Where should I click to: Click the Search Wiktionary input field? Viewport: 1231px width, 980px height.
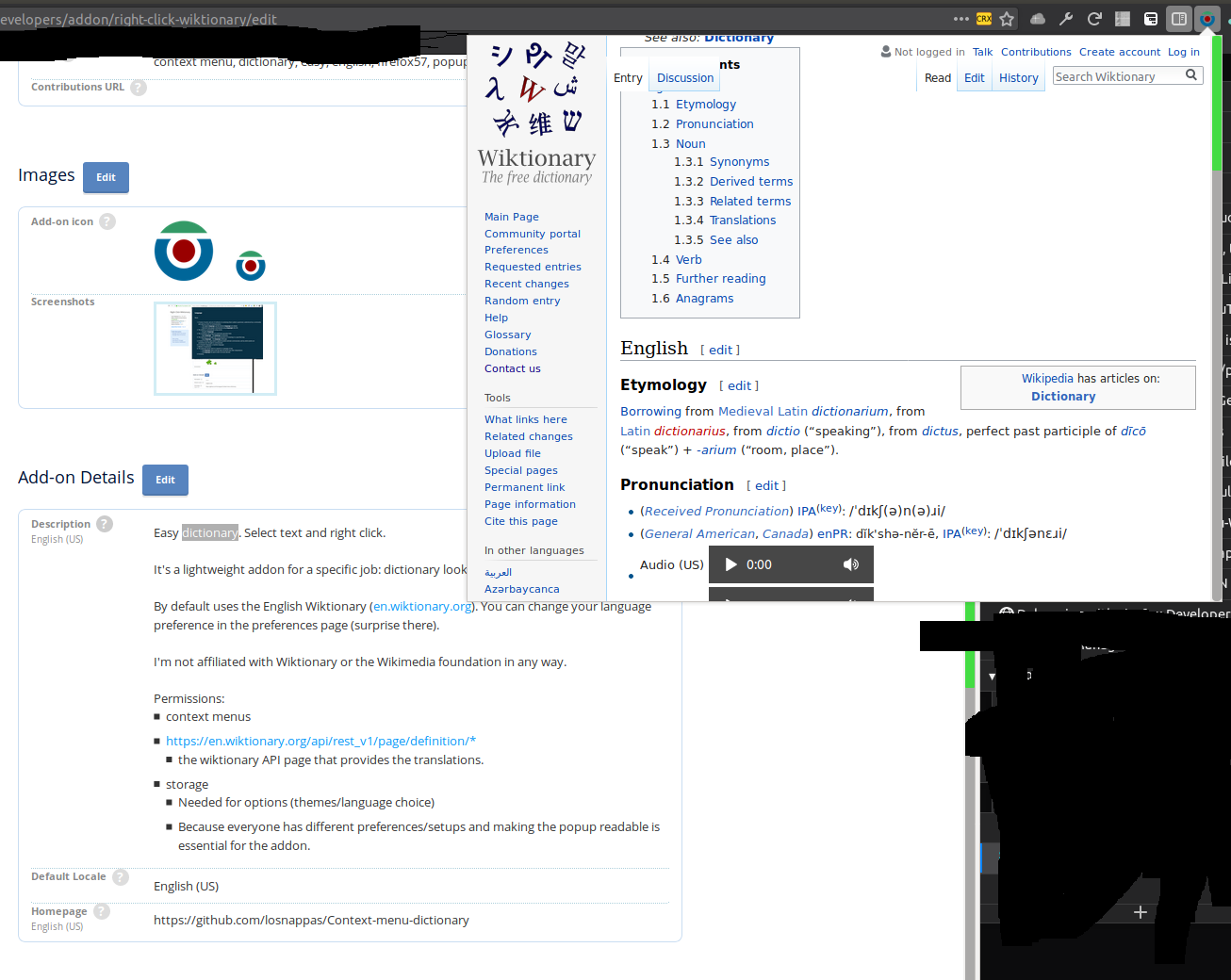[1118, 76]
